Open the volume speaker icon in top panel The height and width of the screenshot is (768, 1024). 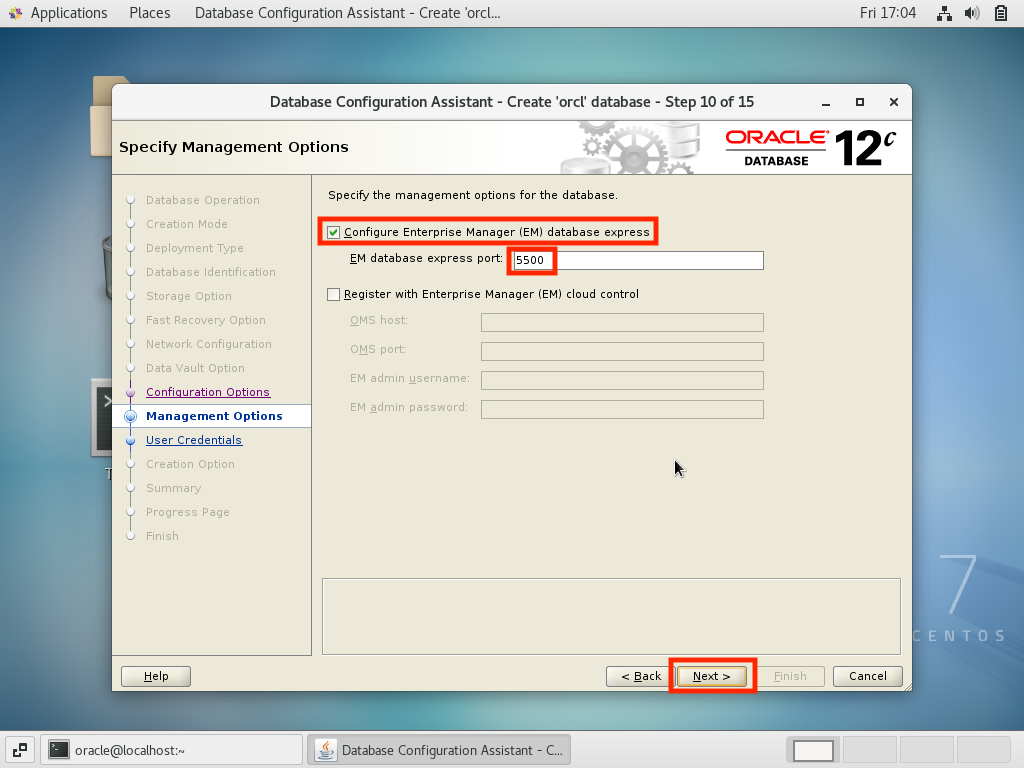coord(972,13)
